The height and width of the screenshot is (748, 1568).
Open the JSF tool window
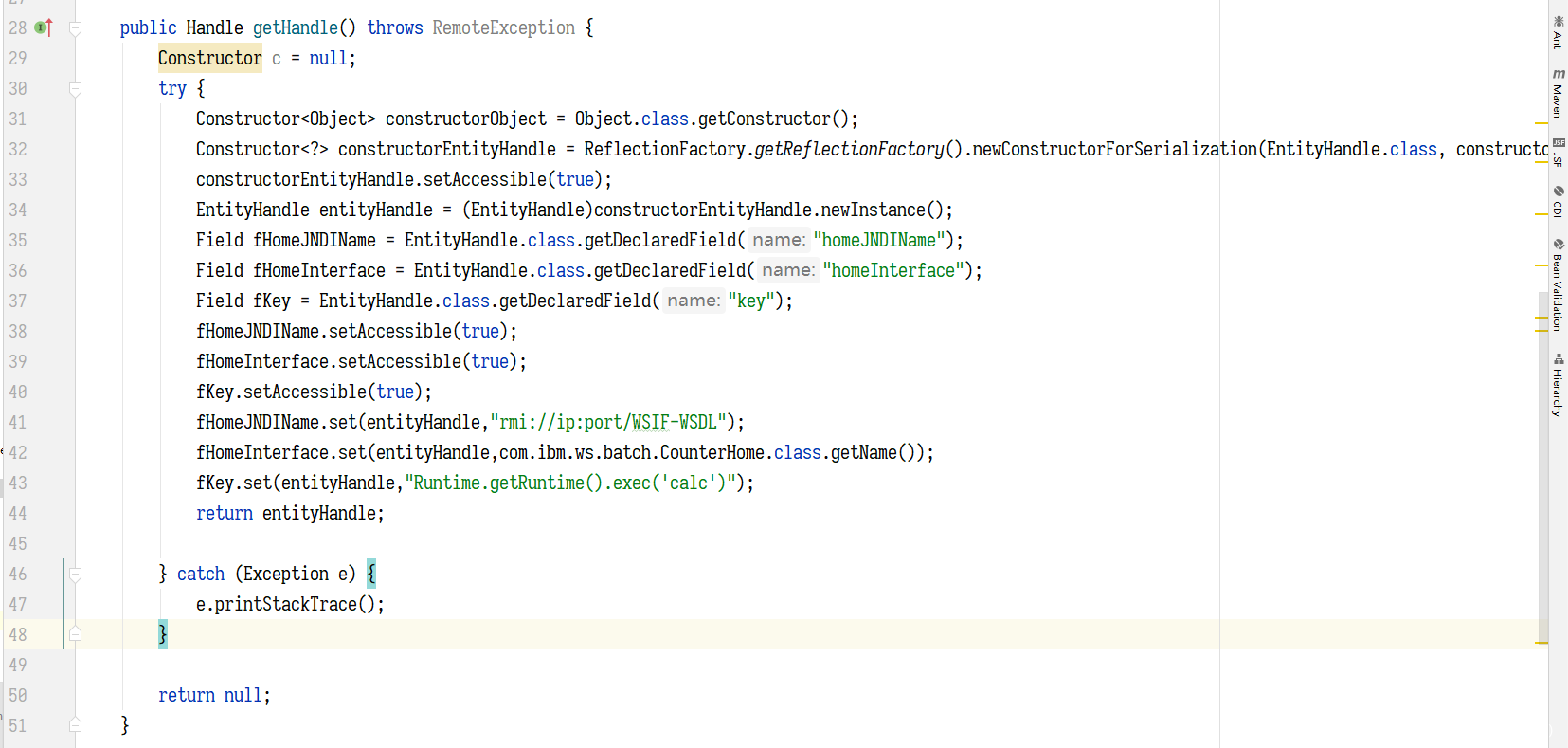(1558, 152)
